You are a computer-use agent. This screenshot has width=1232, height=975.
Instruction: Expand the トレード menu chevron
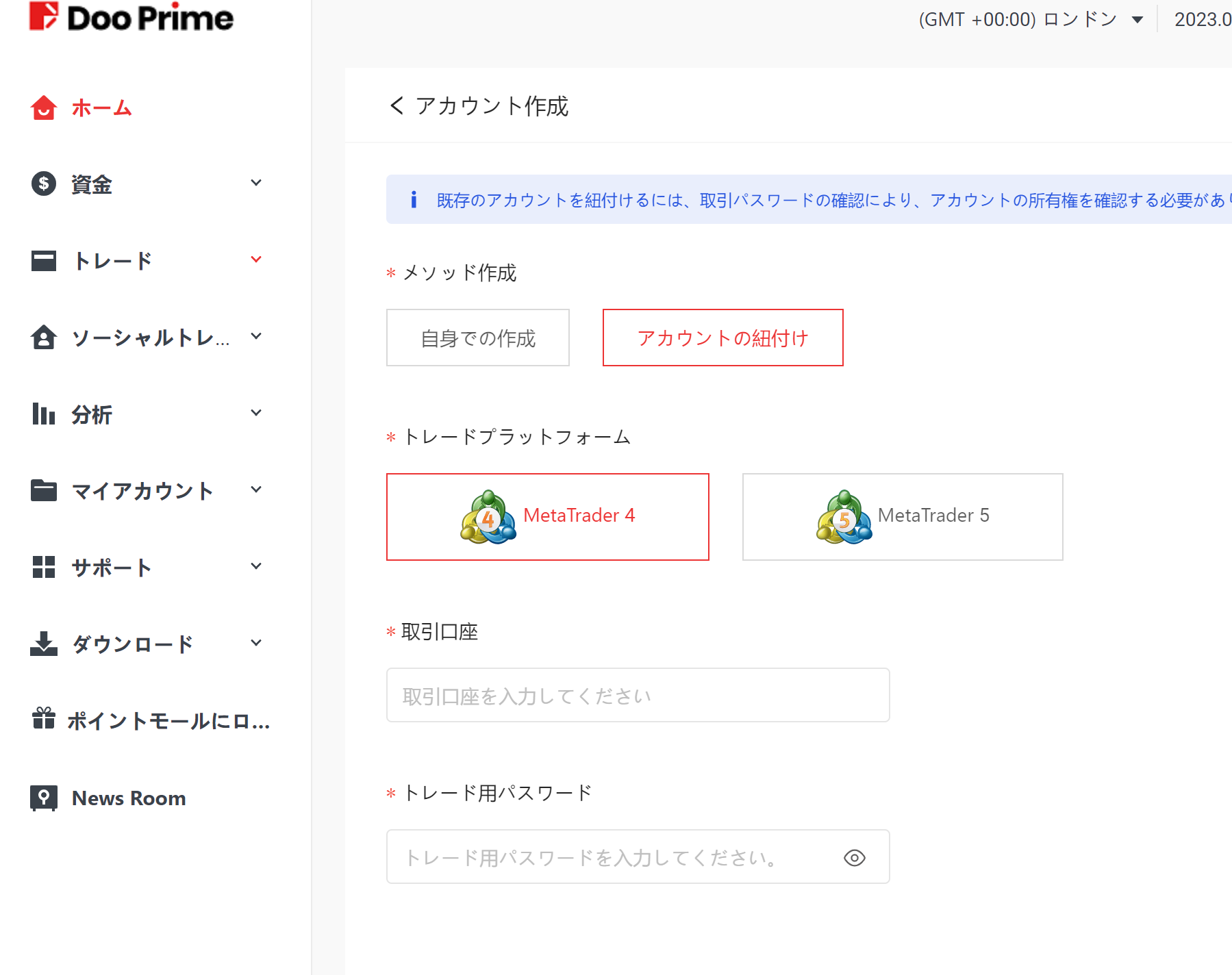[256, 259]
